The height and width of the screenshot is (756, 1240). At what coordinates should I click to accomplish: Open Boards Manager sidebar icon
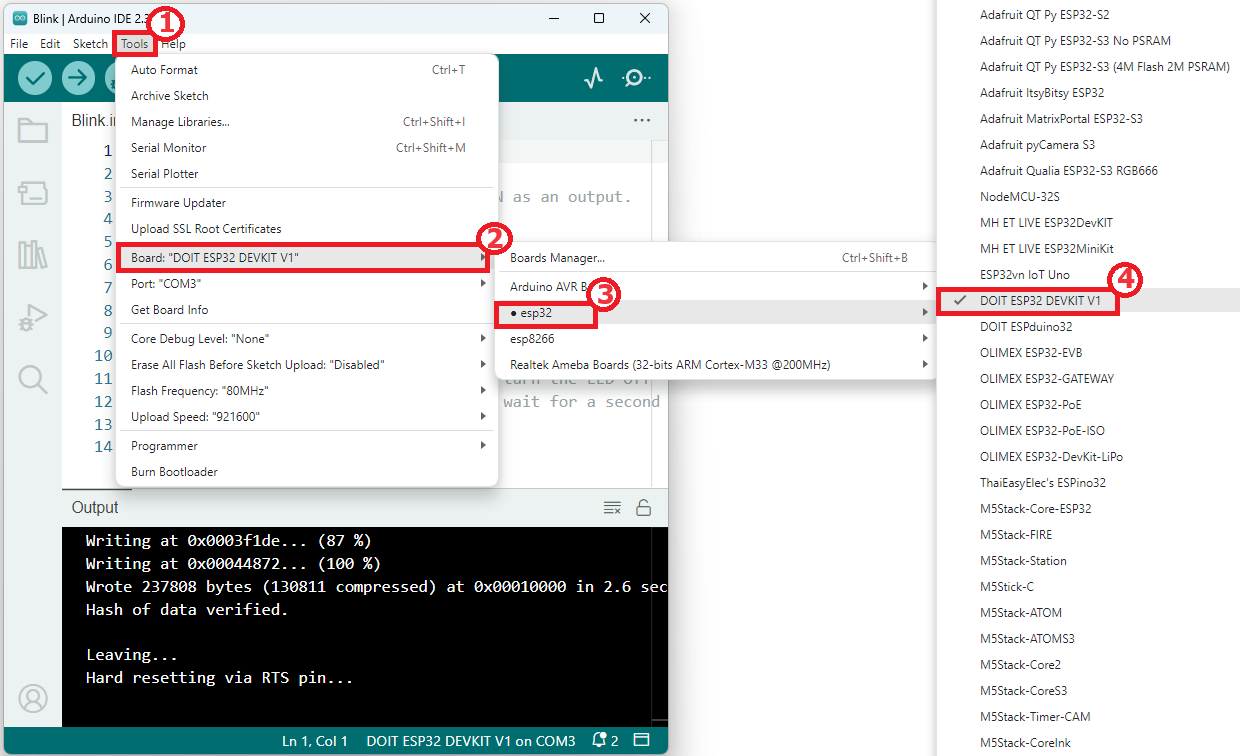[33, 193]
